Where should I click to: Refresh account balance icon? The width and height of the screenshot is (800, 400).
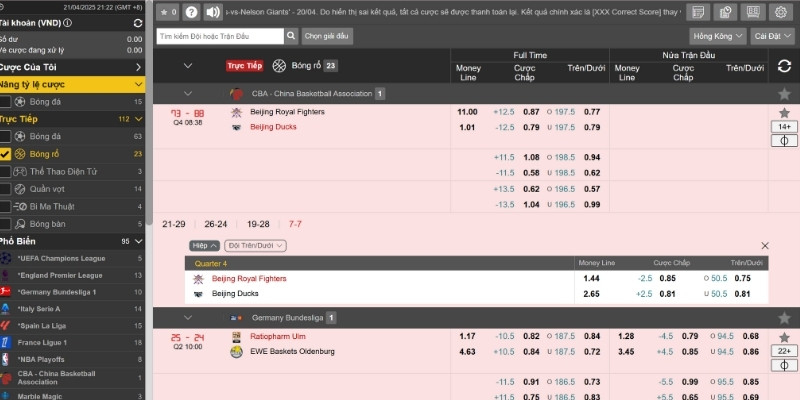click(138, 23)
